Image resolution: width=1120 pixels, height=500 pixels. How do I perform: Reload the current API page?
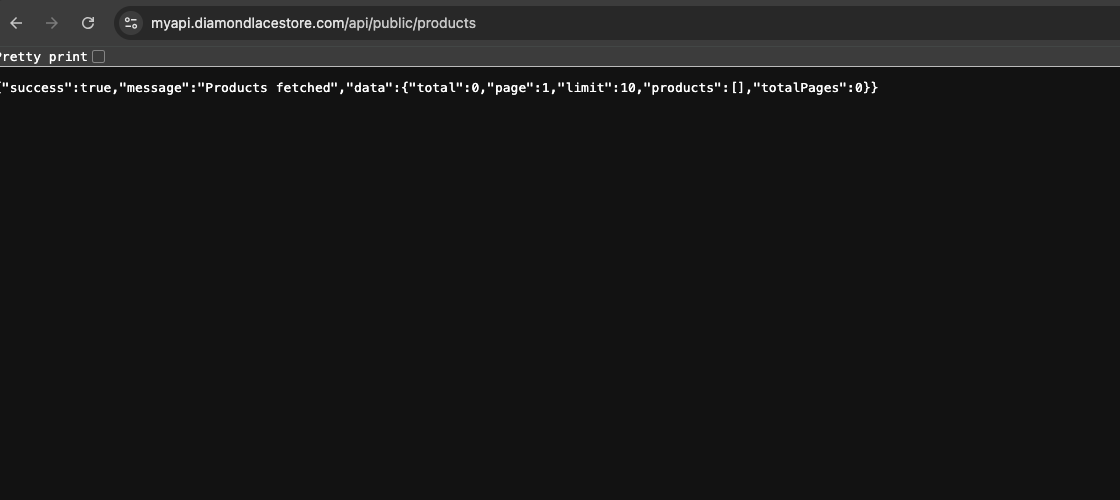click(x=88, y=23)
